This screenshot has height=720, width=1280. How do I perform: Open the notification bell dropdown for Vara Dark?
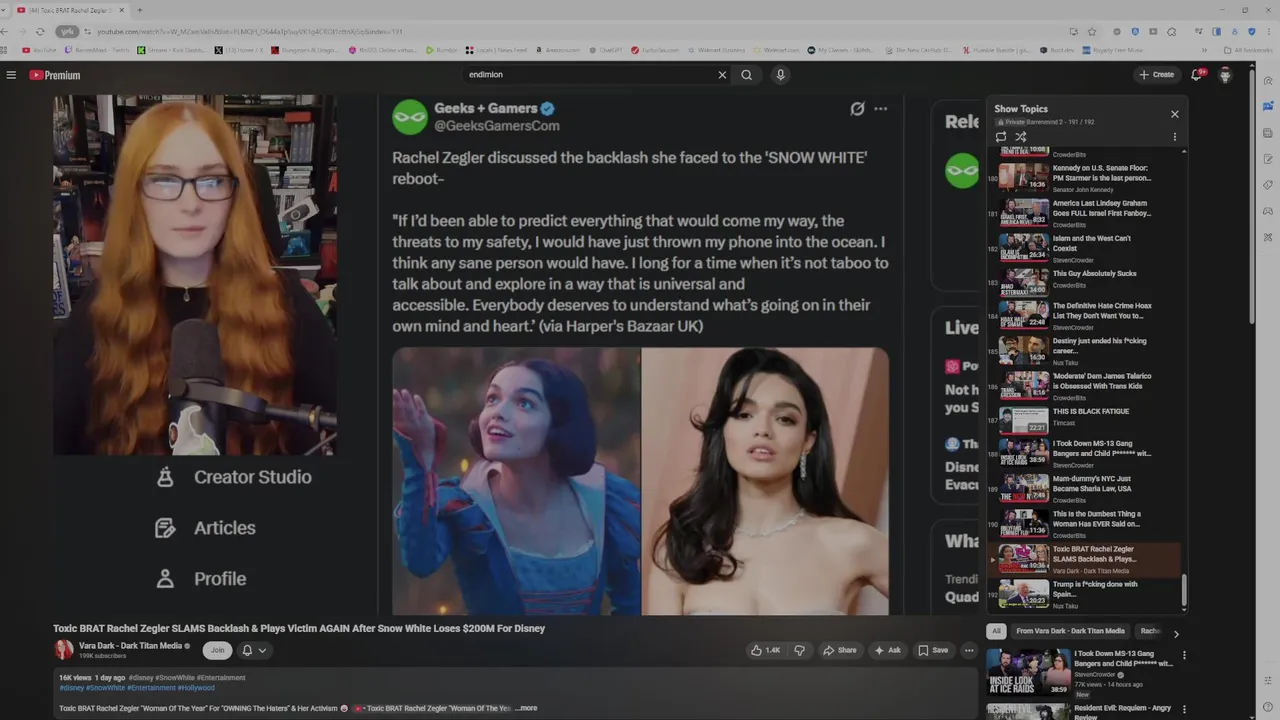254,650
